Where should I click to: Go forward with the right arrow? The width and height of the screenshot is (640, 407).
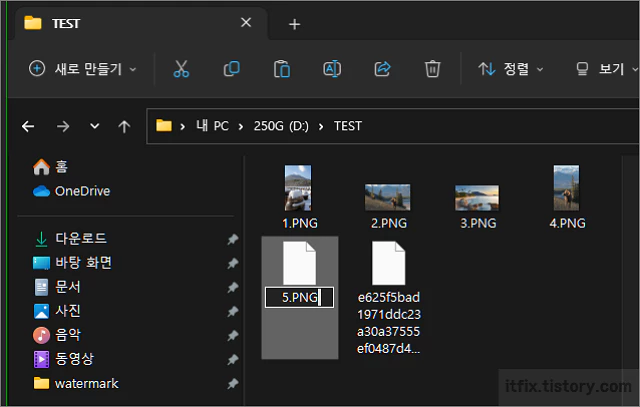click(63, 126)
